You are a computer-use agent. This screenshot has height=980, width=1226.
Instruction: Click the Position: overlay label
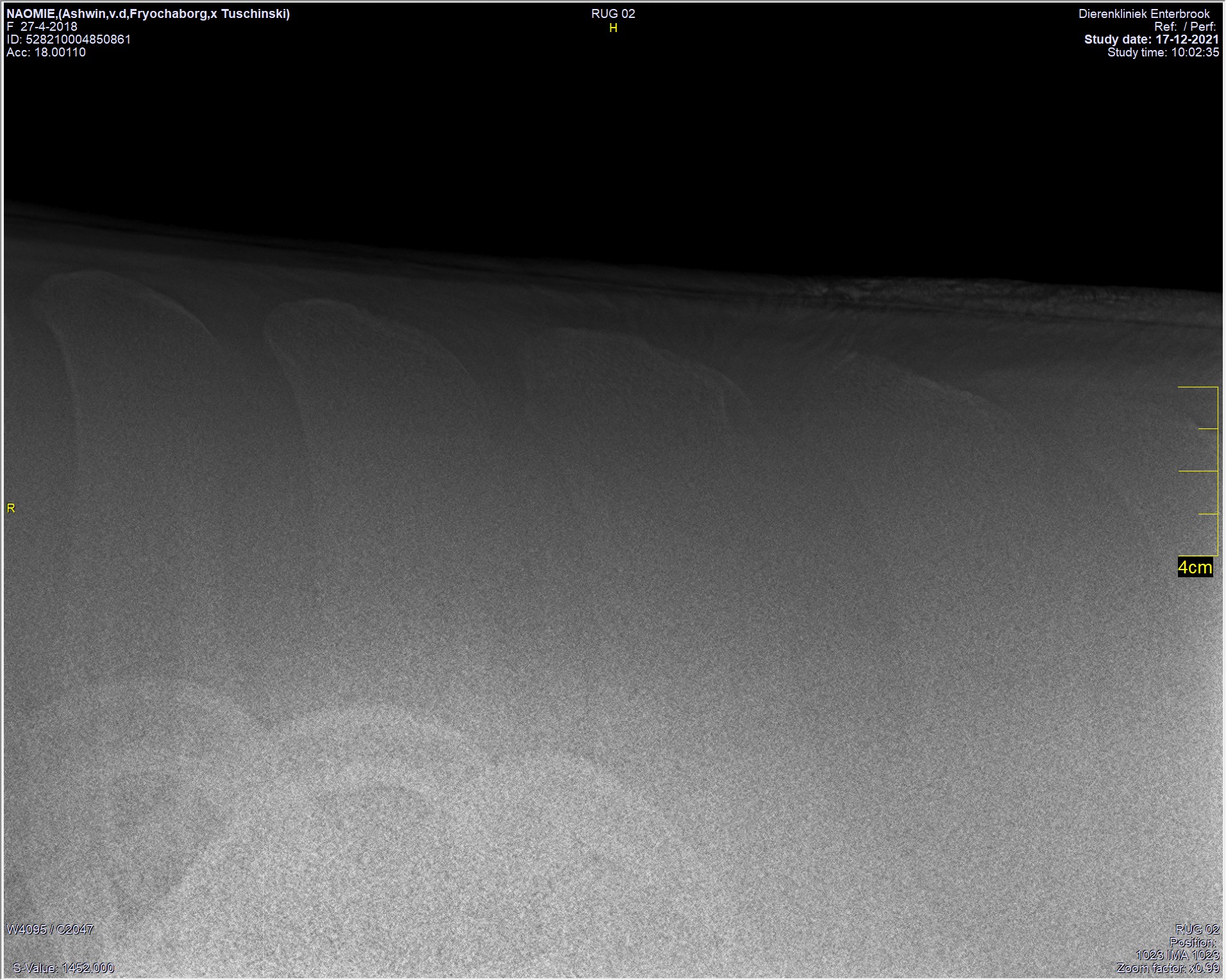click(x=1193, y=942)
